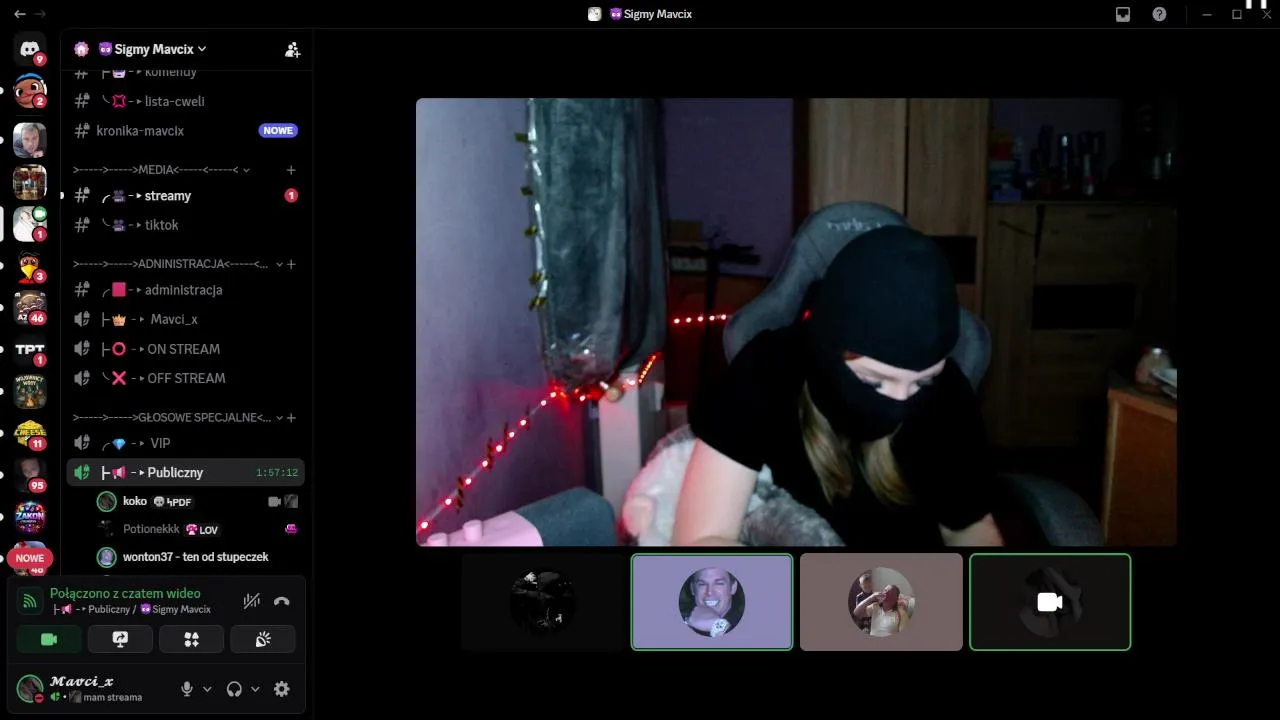The width and height of the screenshot is (1280, 720).
Task: Deafen with the headphones icon
Action: pyautogui.click(x=234, y=689)
